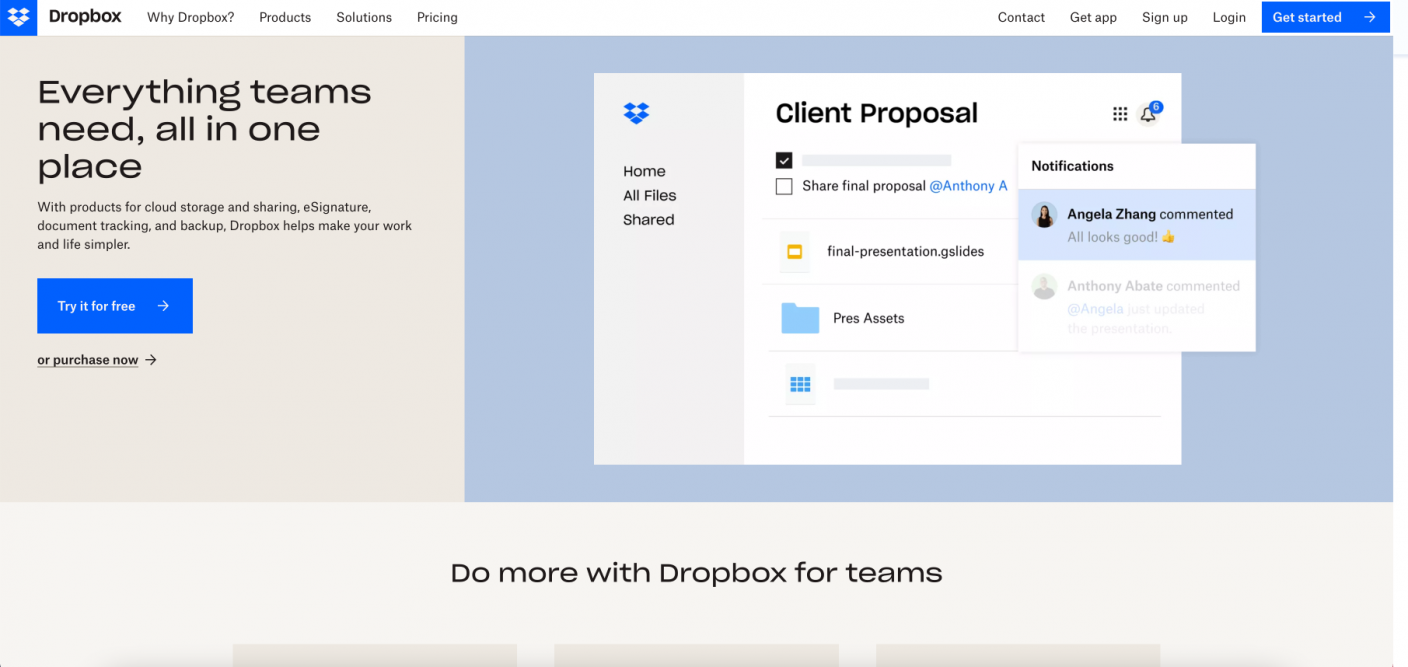1408x667 pixels.
Task: Click the Dropbox logo icon
Action: pos(18,17)
